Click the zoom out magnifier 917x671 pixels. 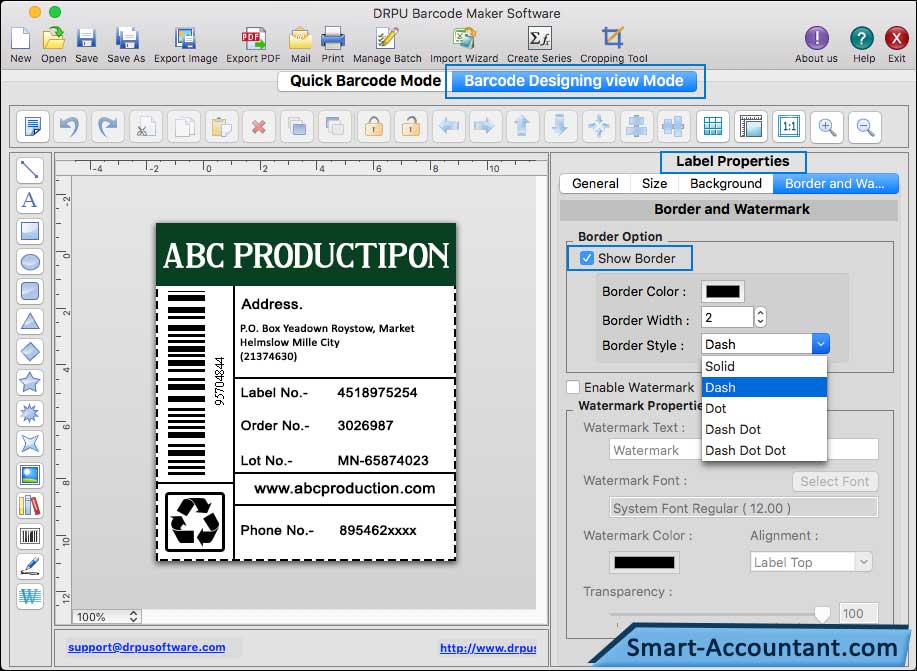point(865,126)
